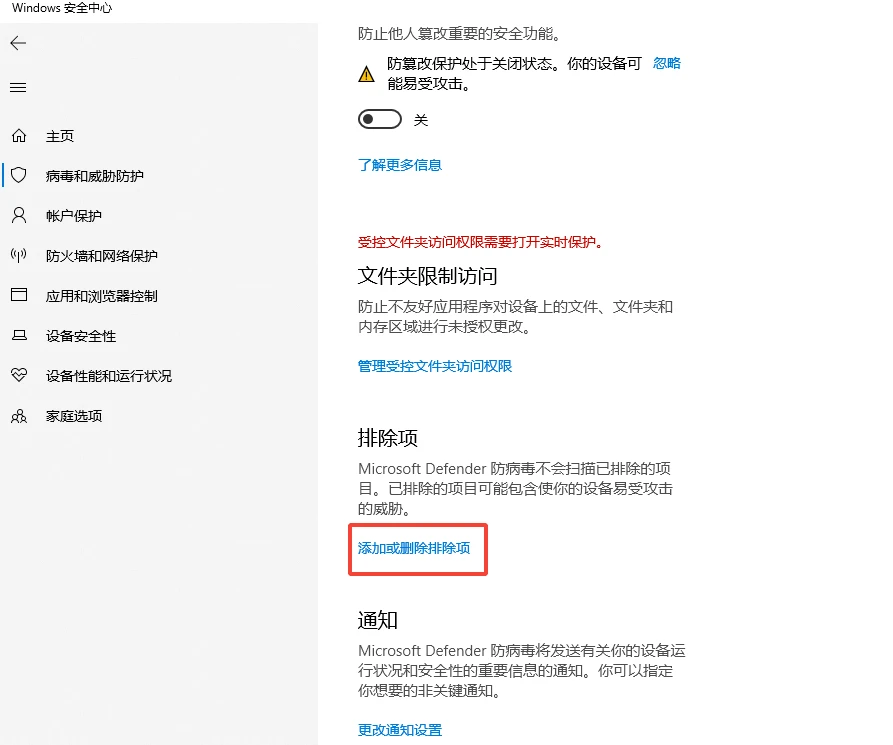This screenshot has height=745, width=893.
Task: Click the 通知 heading
Action: [378, 620]
